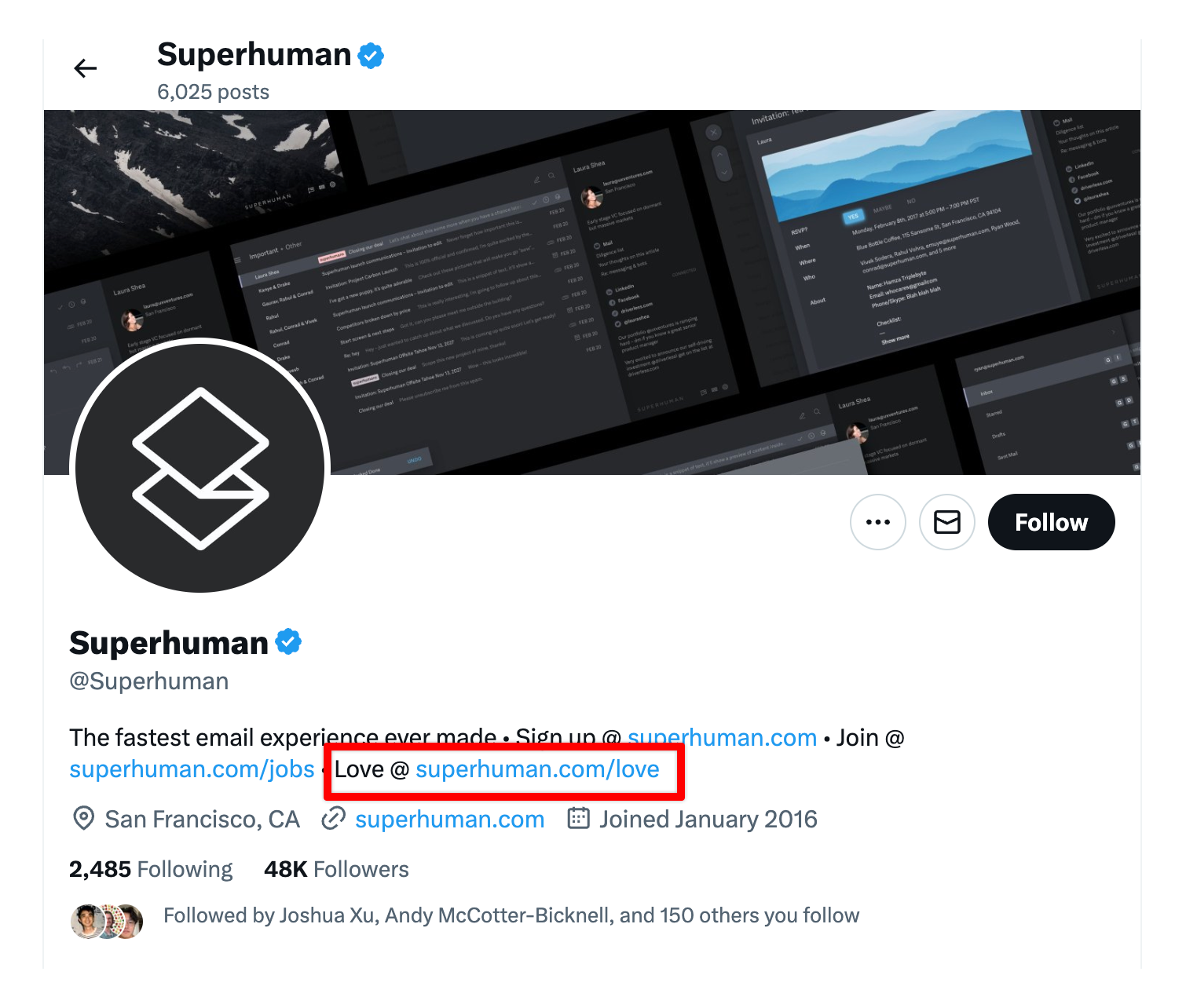Click the verified badge in the top header
The width and height of the screenshot is (1186, 1008).
click(x=371, y=56)
